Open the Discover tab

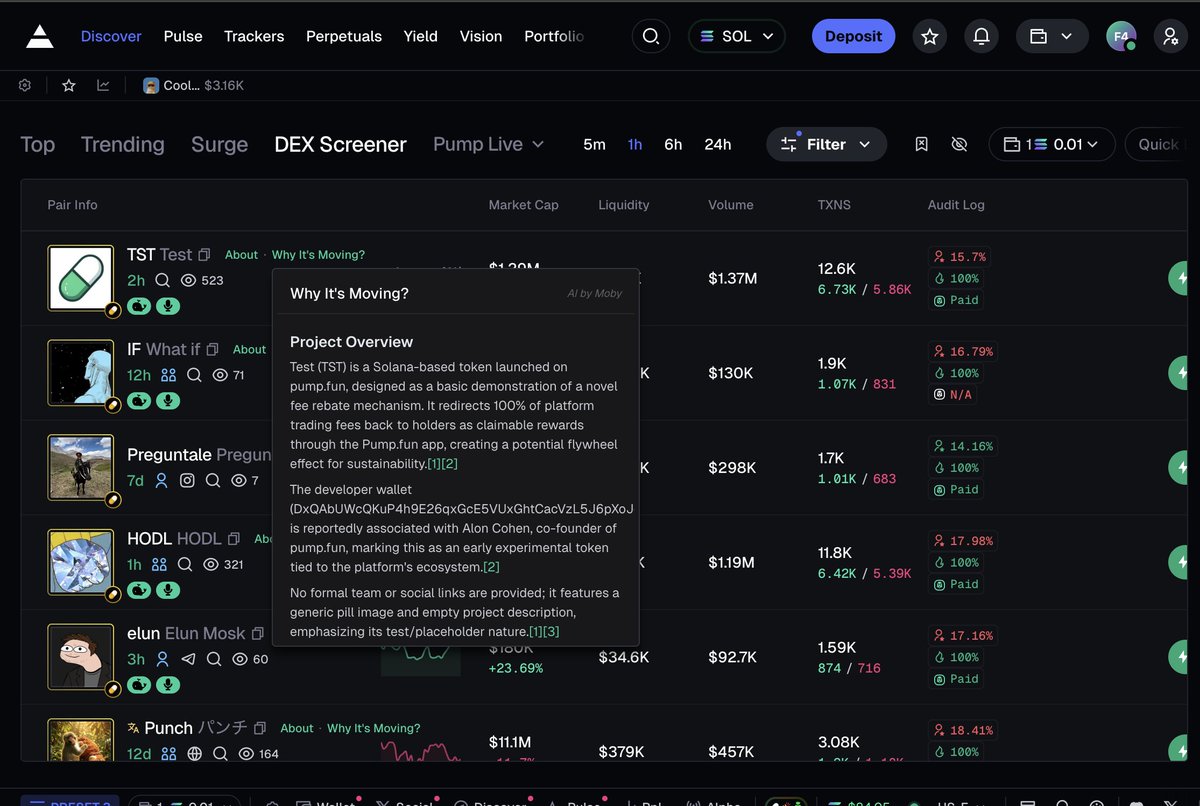[x=111, y=36]
